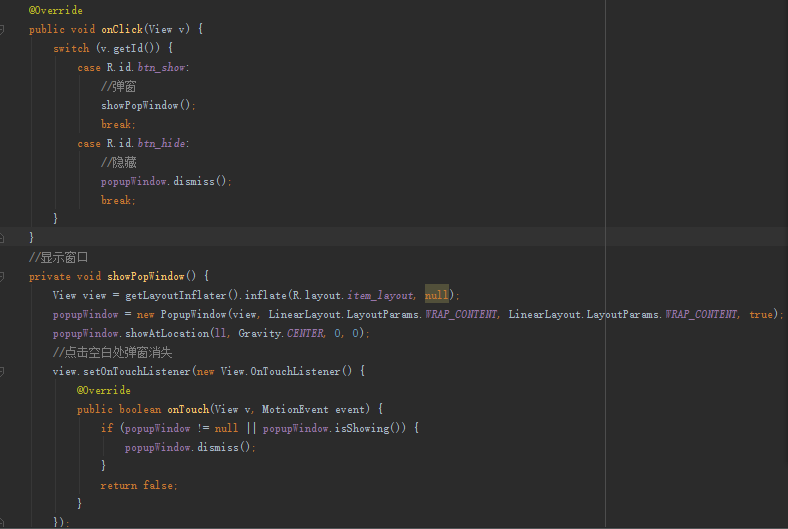This screenshot has height=529, width=788.
Task: Click showPopWindow in the method declaration
Action: pos(146,276)
